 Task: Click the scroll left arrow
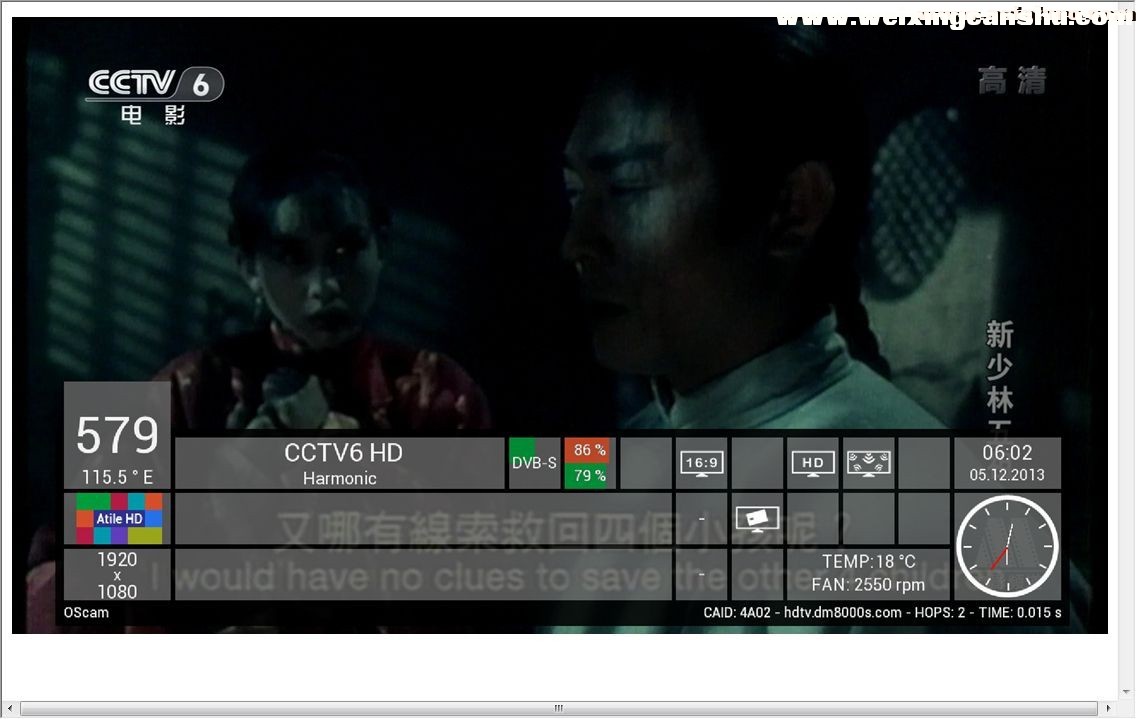point(9,708)
